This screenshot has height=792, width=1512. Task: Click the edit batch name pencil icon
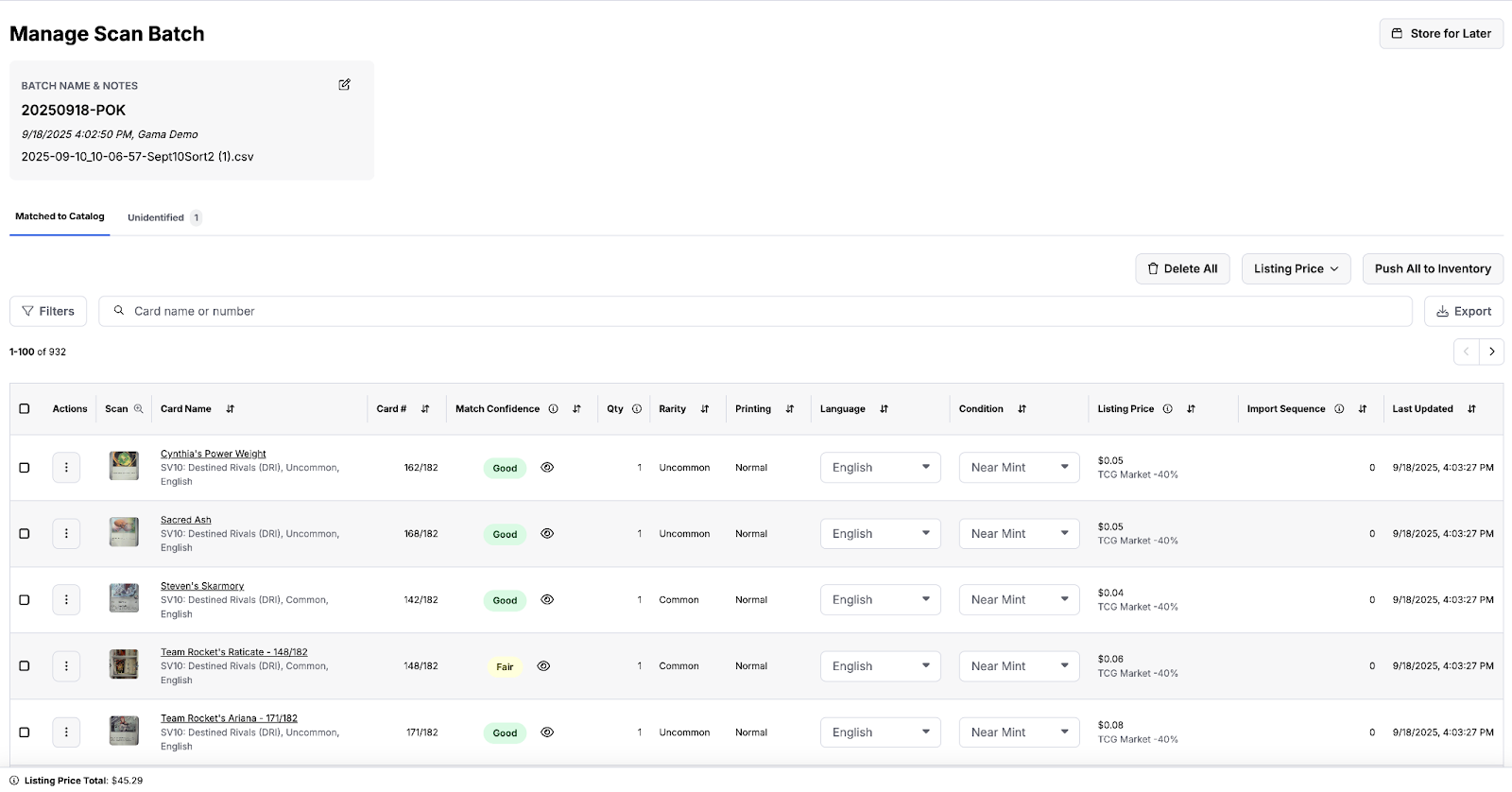(x=344, y=85)
